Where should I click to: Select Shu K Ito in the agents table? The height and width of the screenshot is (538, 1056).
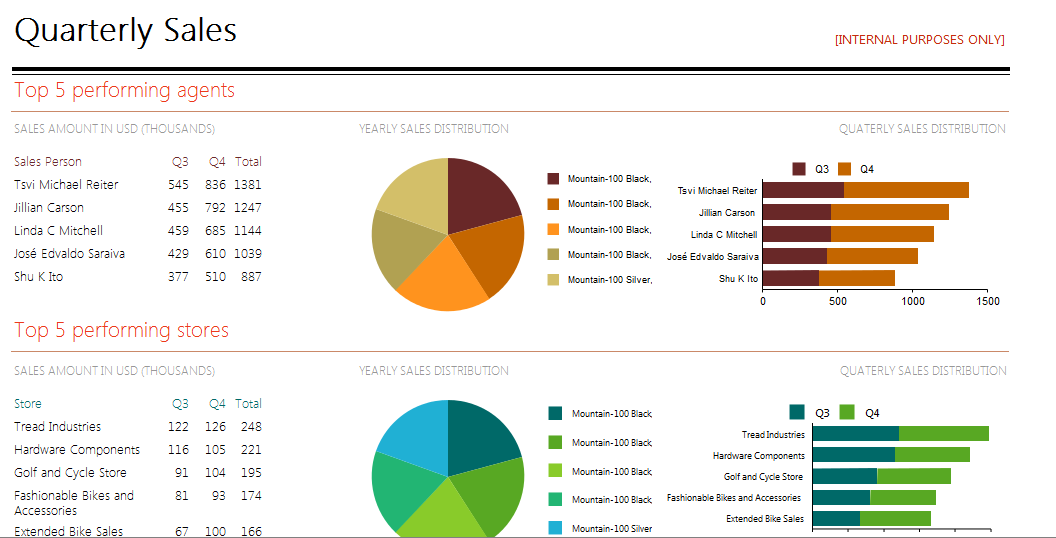click(x=38, y=276)
